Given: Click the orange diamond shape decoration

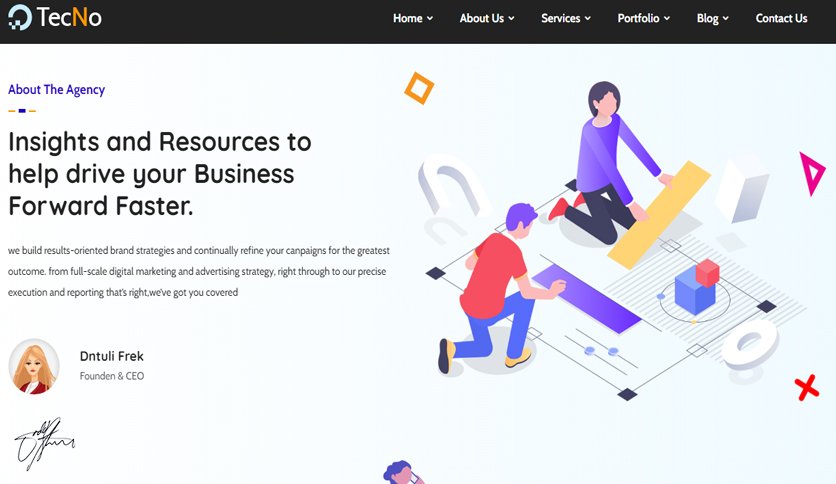Looking at the screenshot, I should tap(419, 88).
